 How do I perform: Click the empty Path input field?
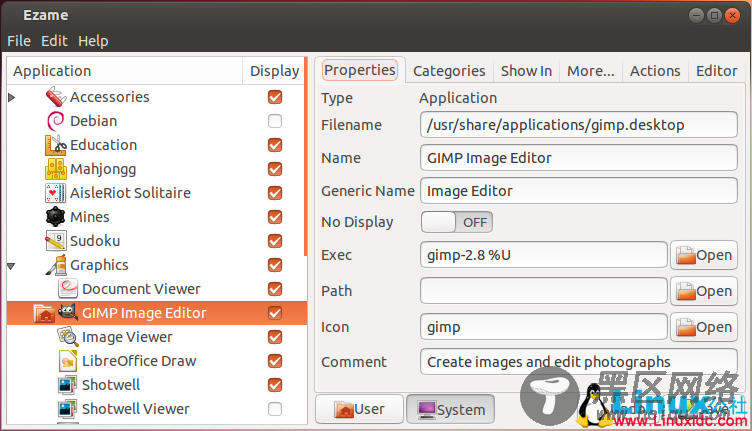(x=544, y=291)
